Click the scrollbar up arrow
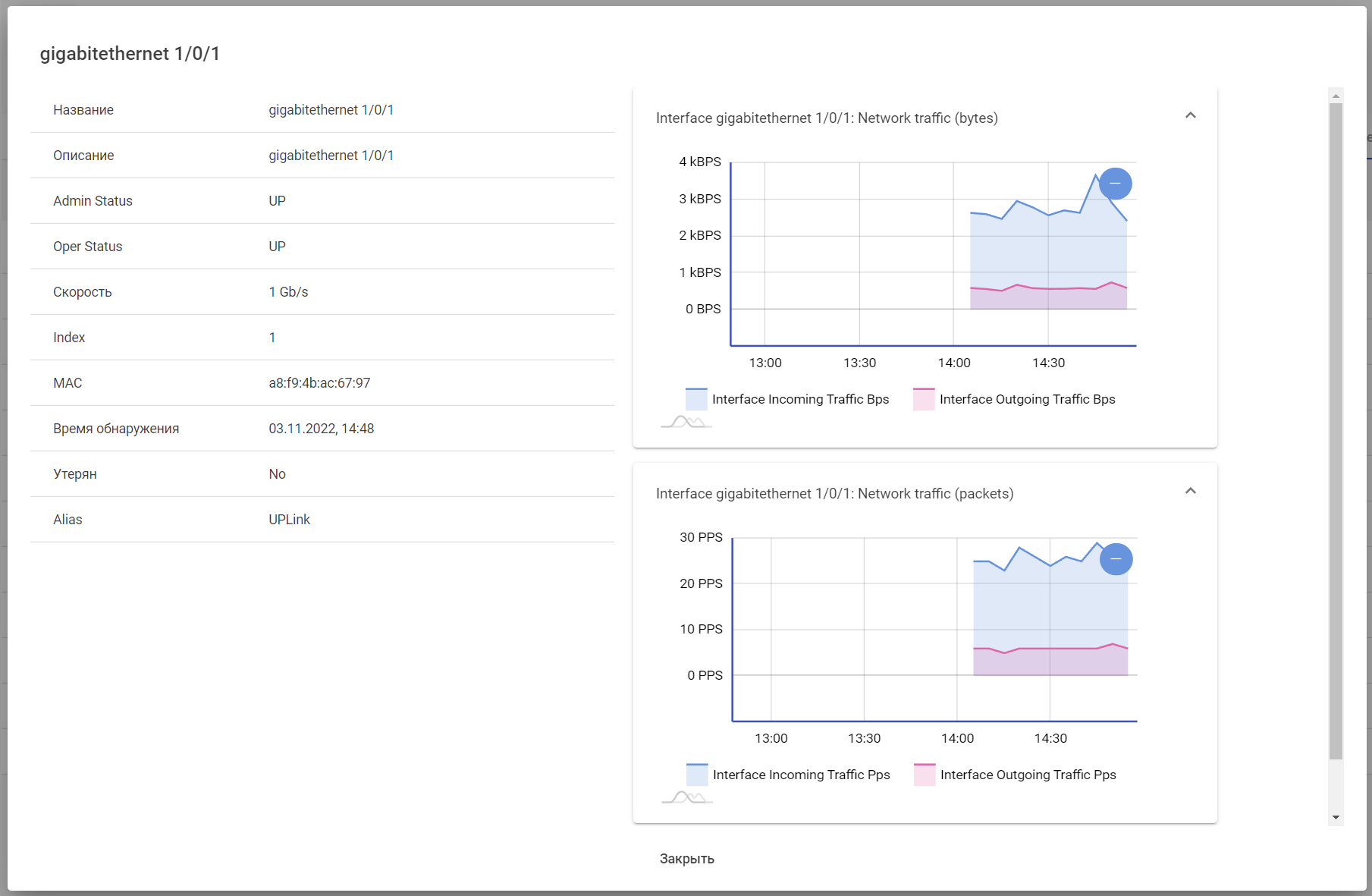Viewport: 1372px width, 896px height. (x=1336, y=96)
